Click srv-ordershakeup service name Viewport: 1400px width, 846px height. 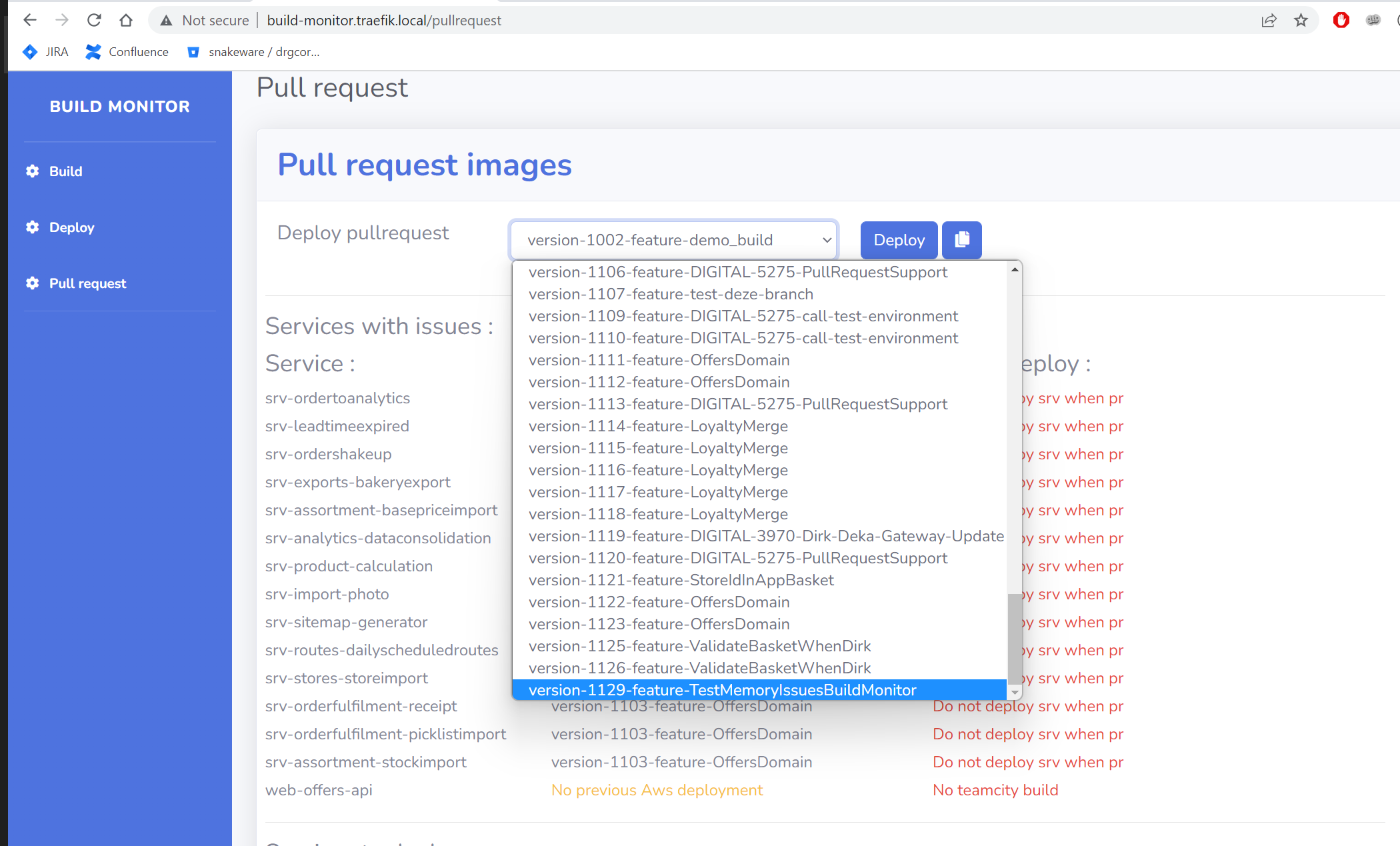click(x=329, y=454)
